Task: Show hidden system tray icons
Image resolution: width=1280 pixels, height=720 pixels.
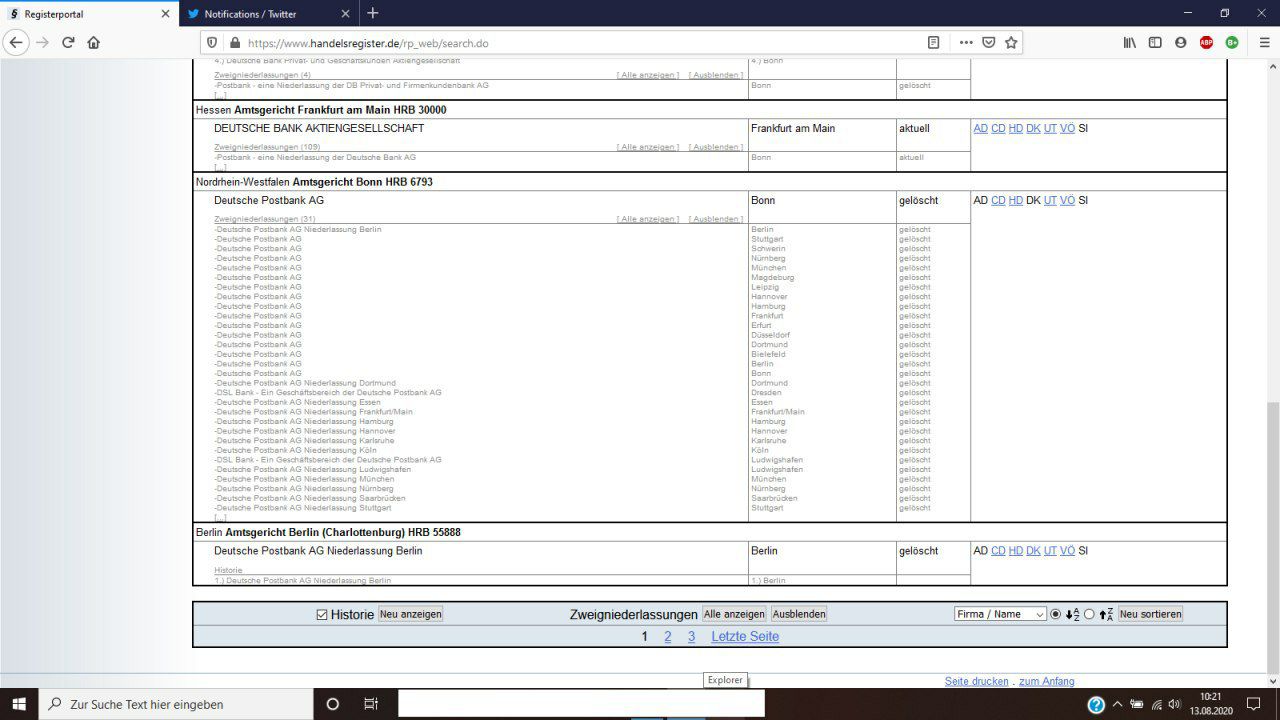Action: click(1117, 704)
